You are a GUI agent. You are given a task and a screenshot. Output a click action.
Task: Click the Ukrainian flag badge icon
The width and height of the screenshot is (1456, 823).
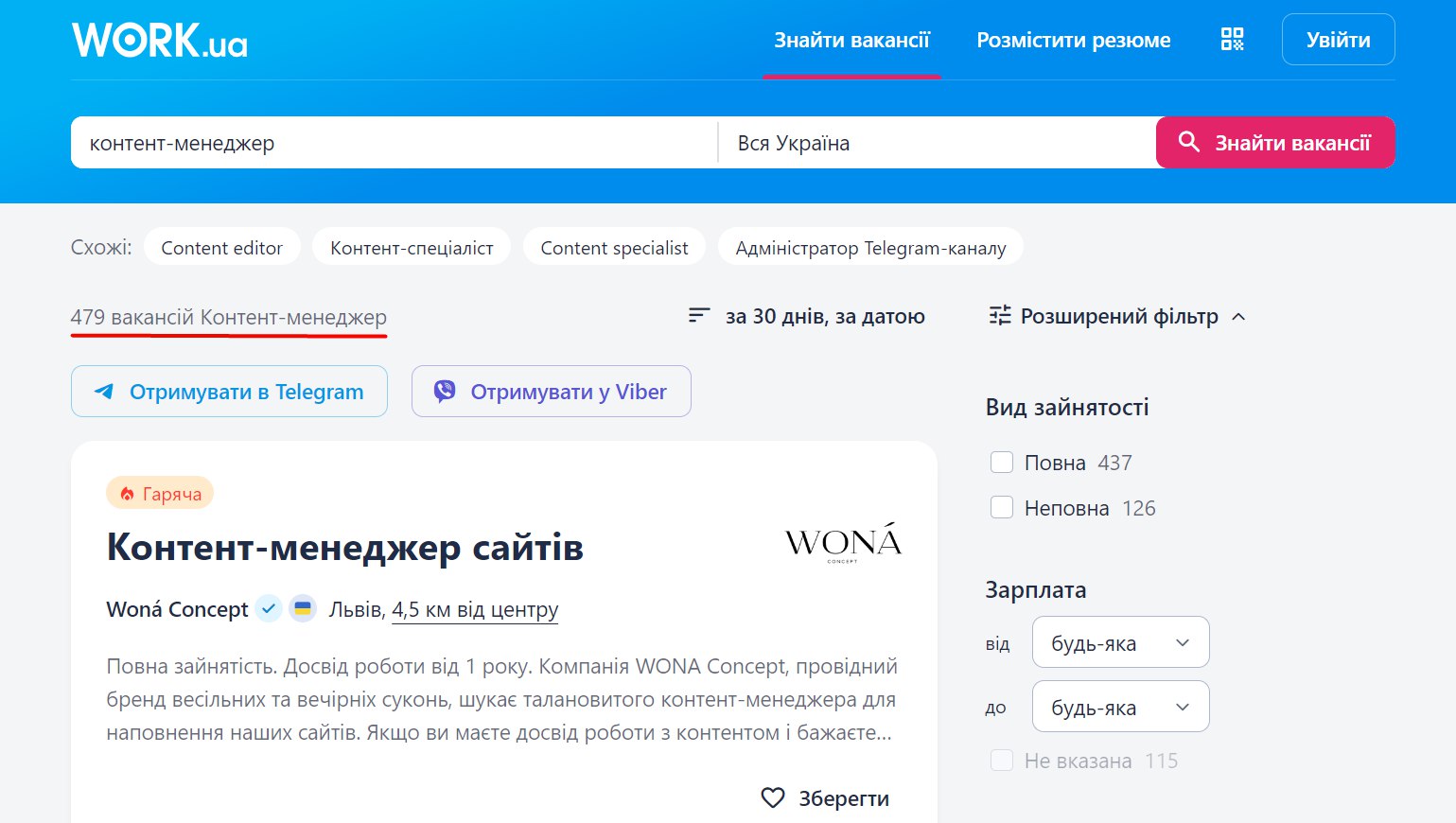(x=303, y=608)
